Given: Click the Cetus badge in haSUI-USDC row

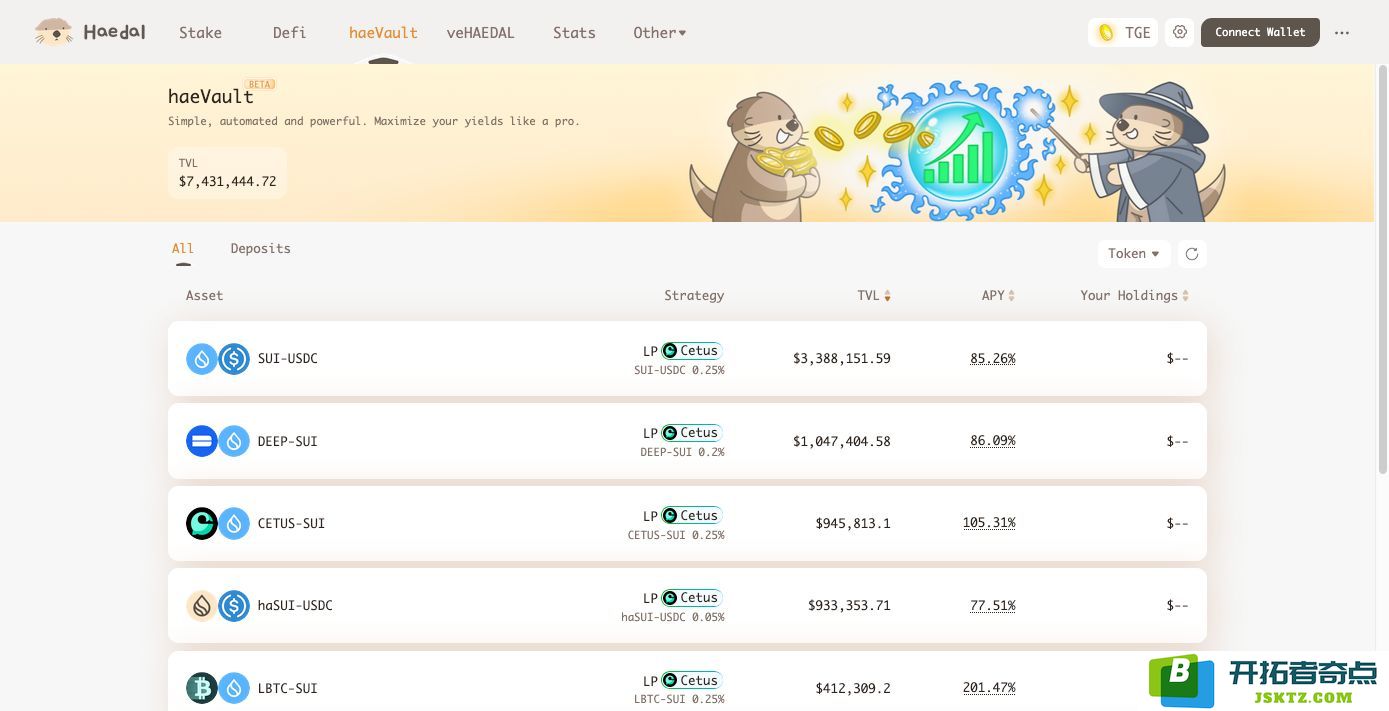Looking at the screenshot, I should coord(691,598).
